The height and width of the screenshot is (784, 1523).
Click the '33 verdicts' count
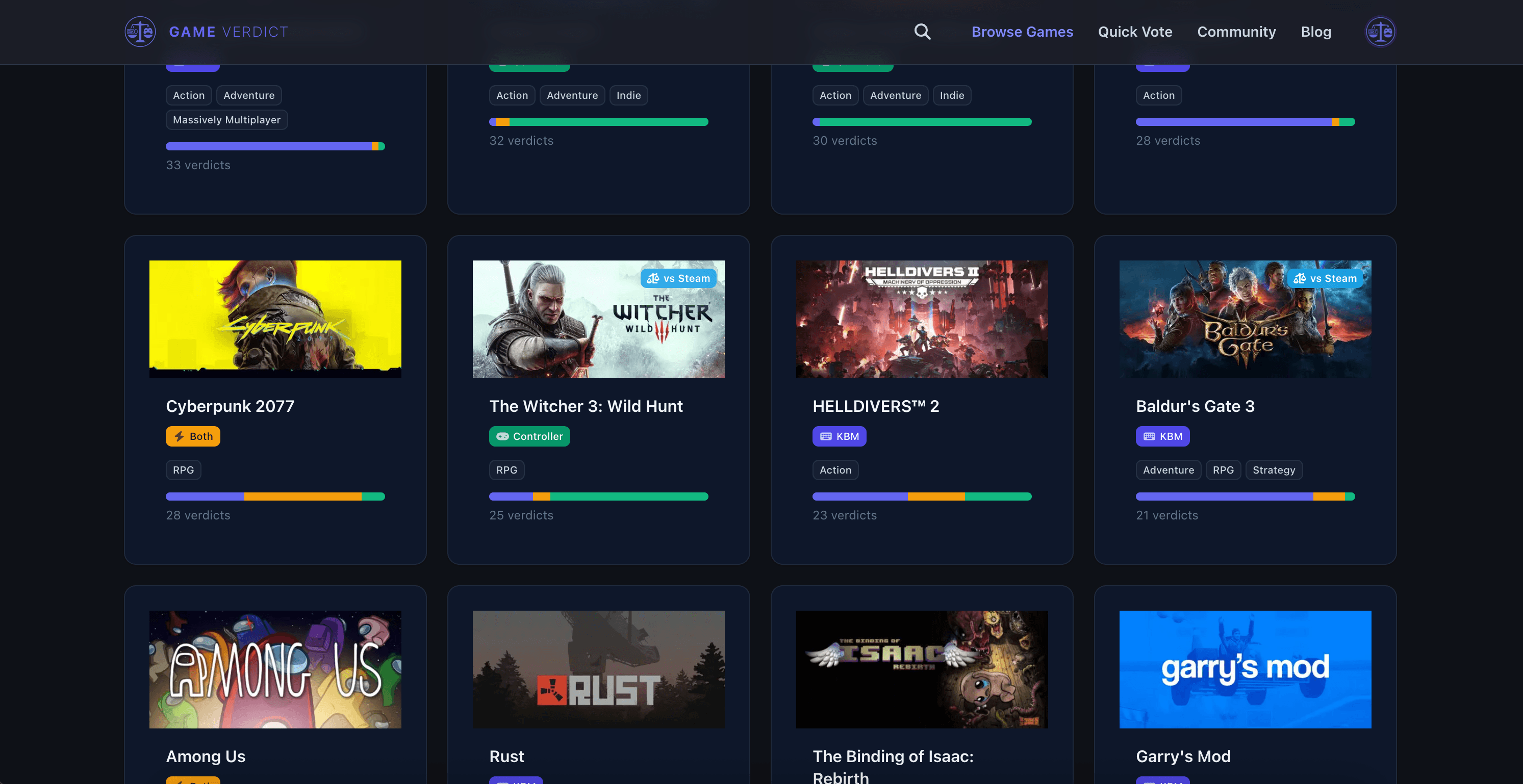coord(198,165)
